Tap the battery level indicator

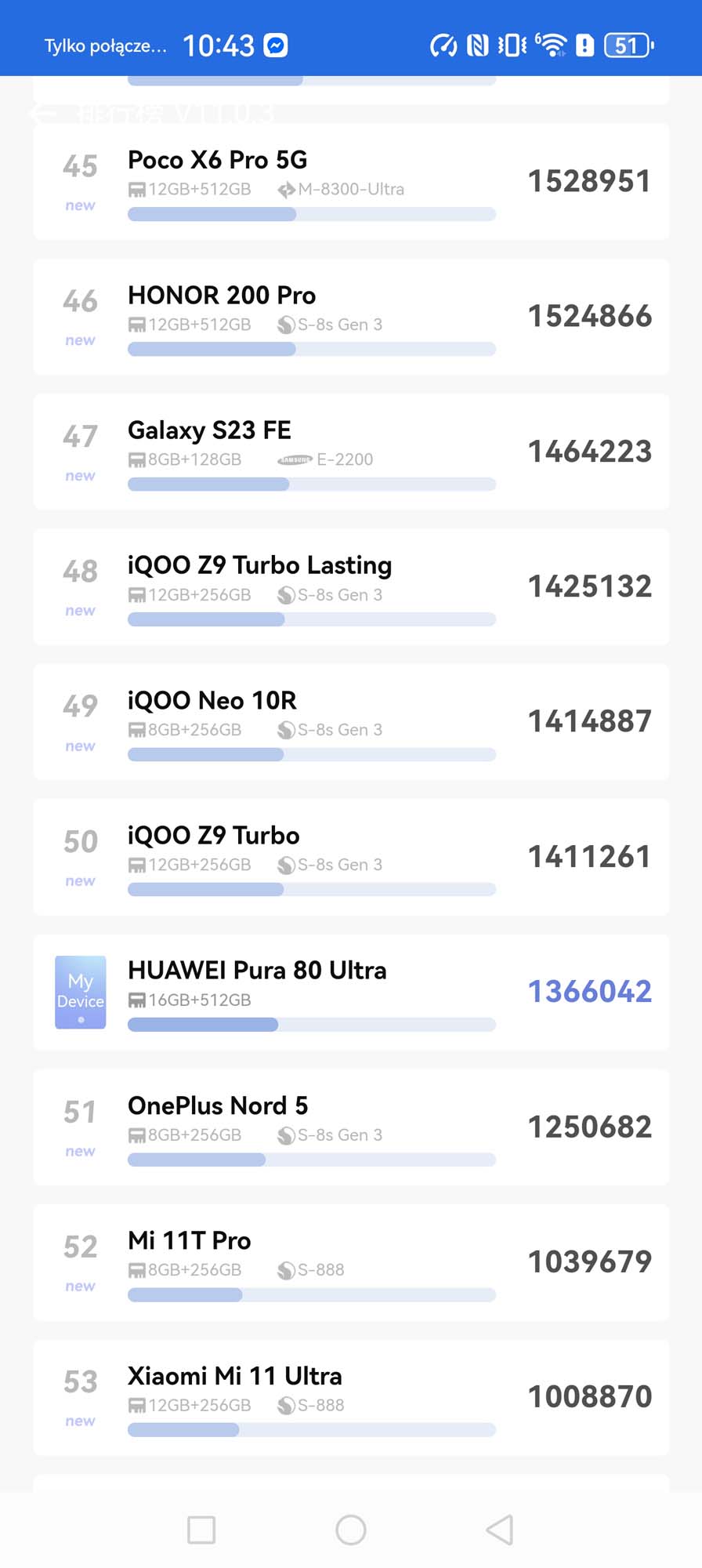[628, 45]
